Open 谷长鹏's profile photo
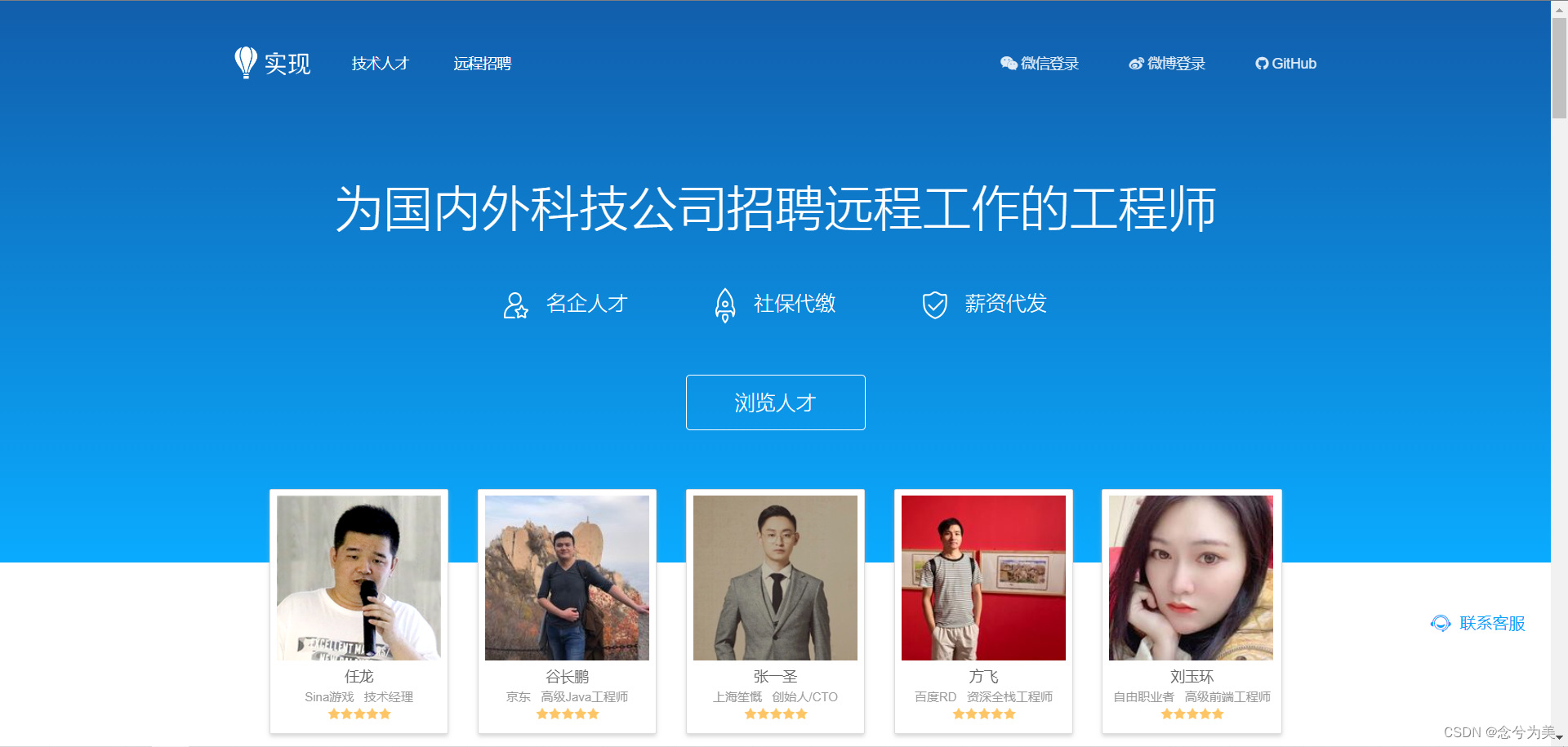The width and height of the screenshot is (1568, 747). pyautogui.click(x=567, y=578)
